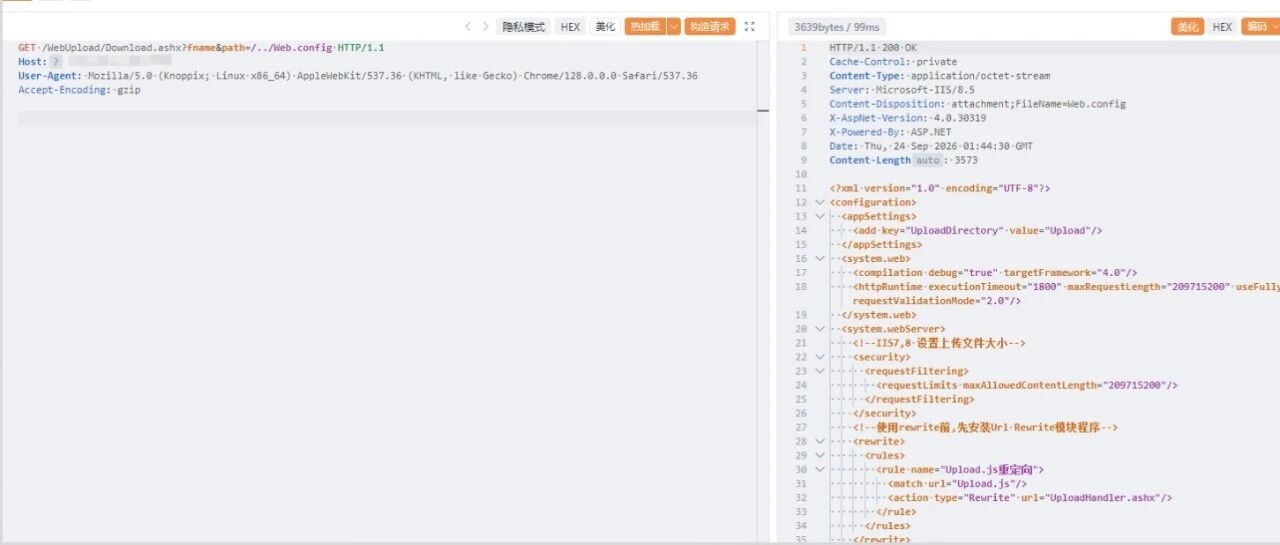Collapse the <security> node at line 22

pos(820,357)
